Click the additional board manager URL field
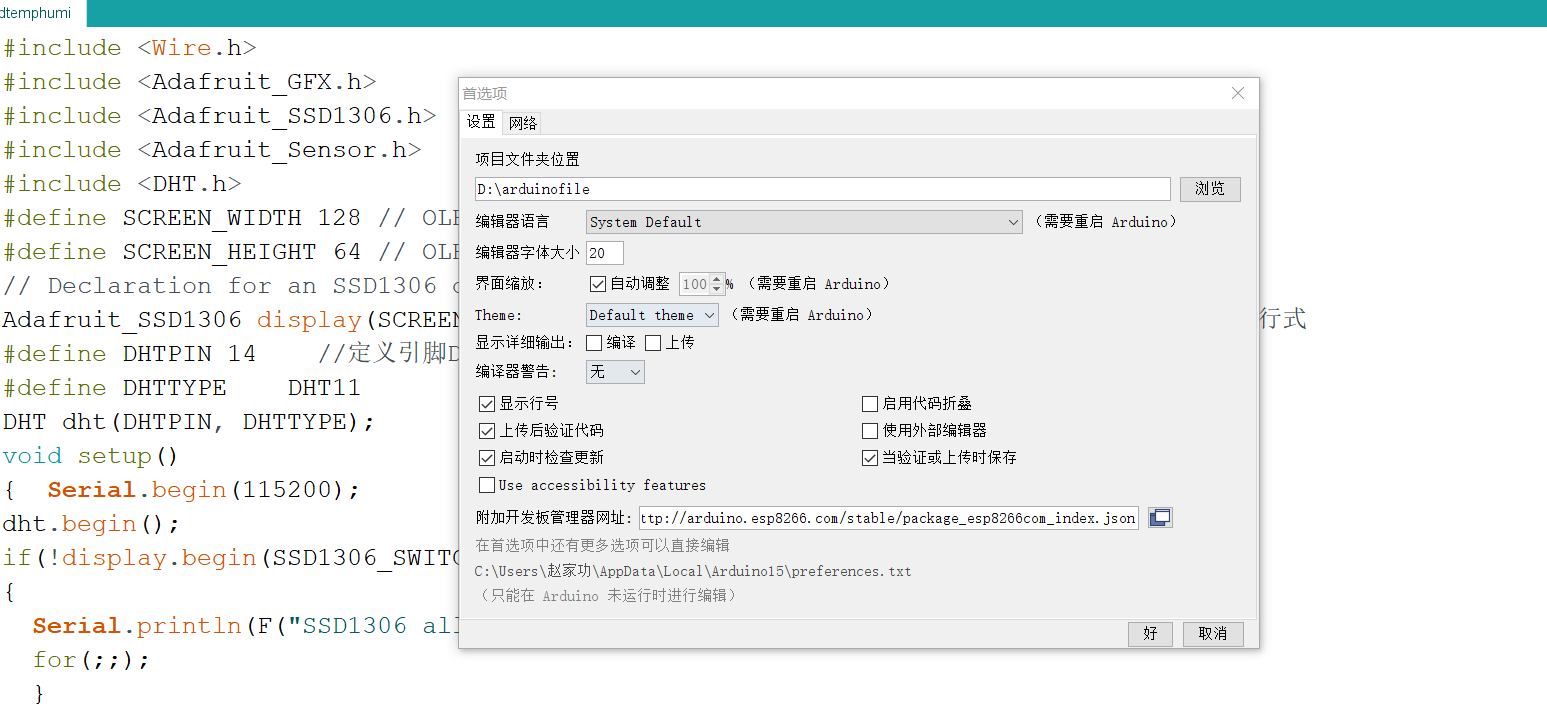Viewport: 1547px width, 713px height. coord(888,518)
